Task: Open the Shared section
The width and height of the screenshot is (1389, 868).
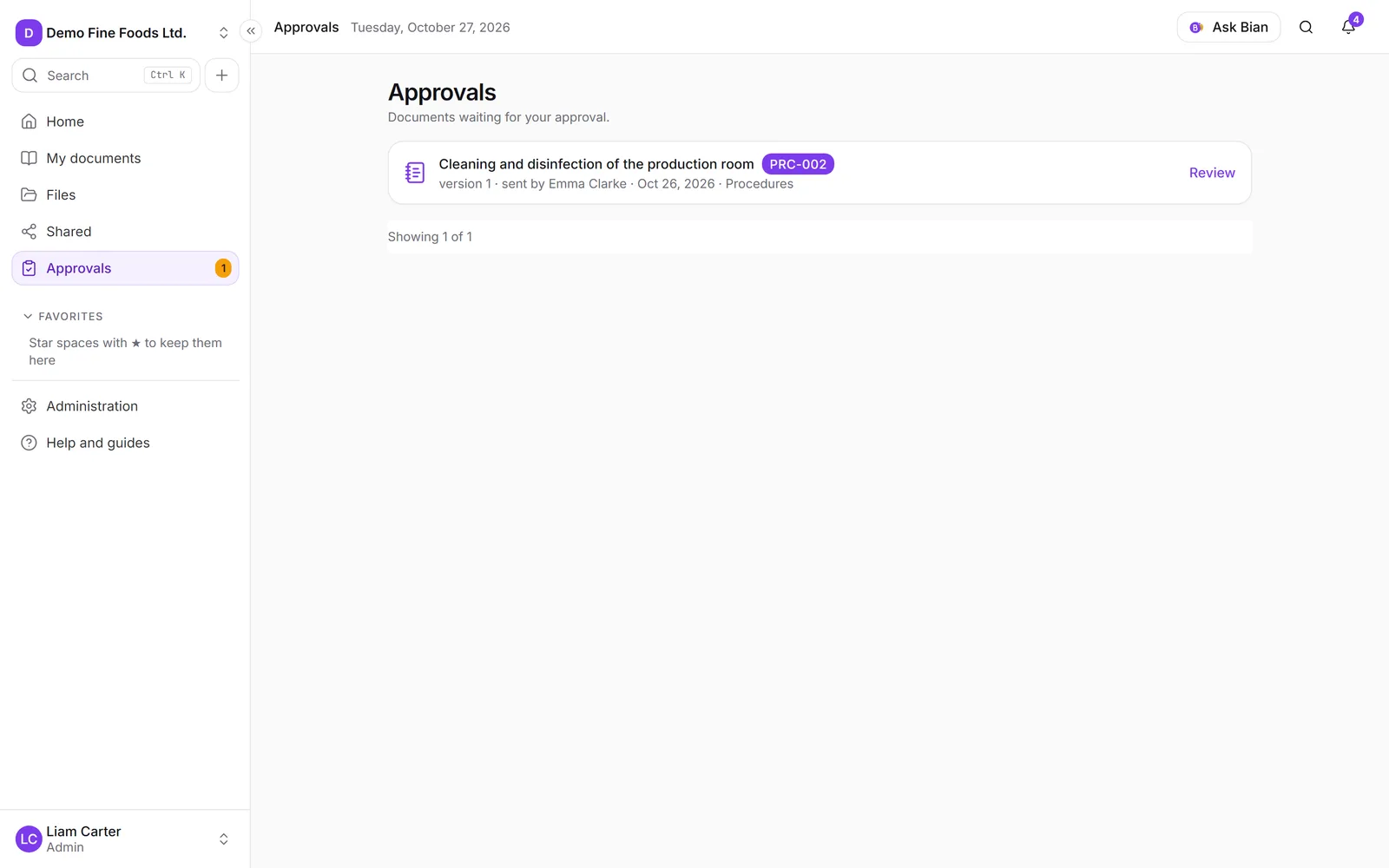Action: 125,232
